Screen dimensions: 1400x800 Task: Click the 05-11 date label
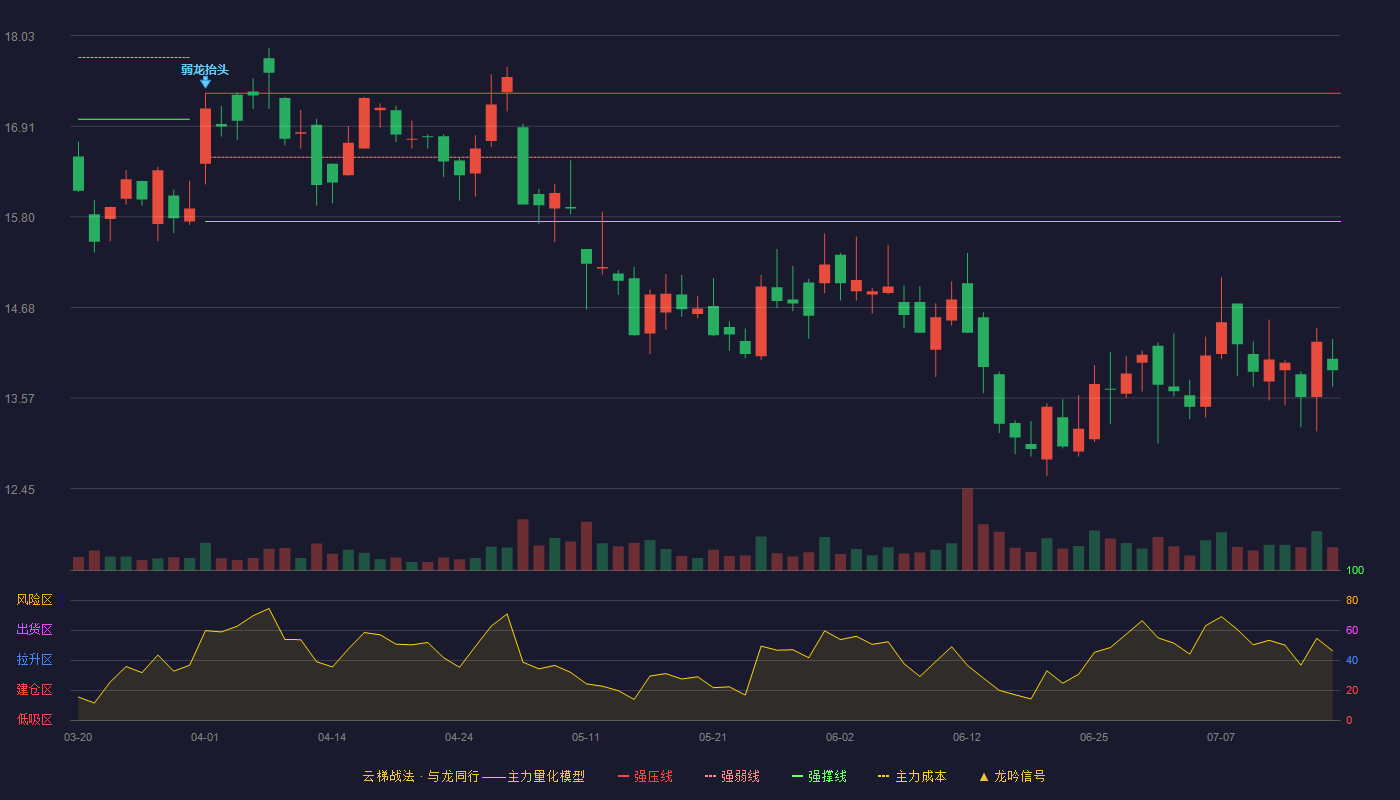pyautogui.click(x=586, y=737)
